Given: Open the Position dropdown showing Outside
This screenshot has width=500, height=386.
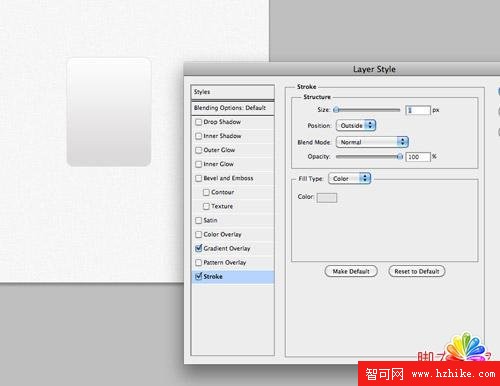Looking at the screenshot, I should click(356, 125).
